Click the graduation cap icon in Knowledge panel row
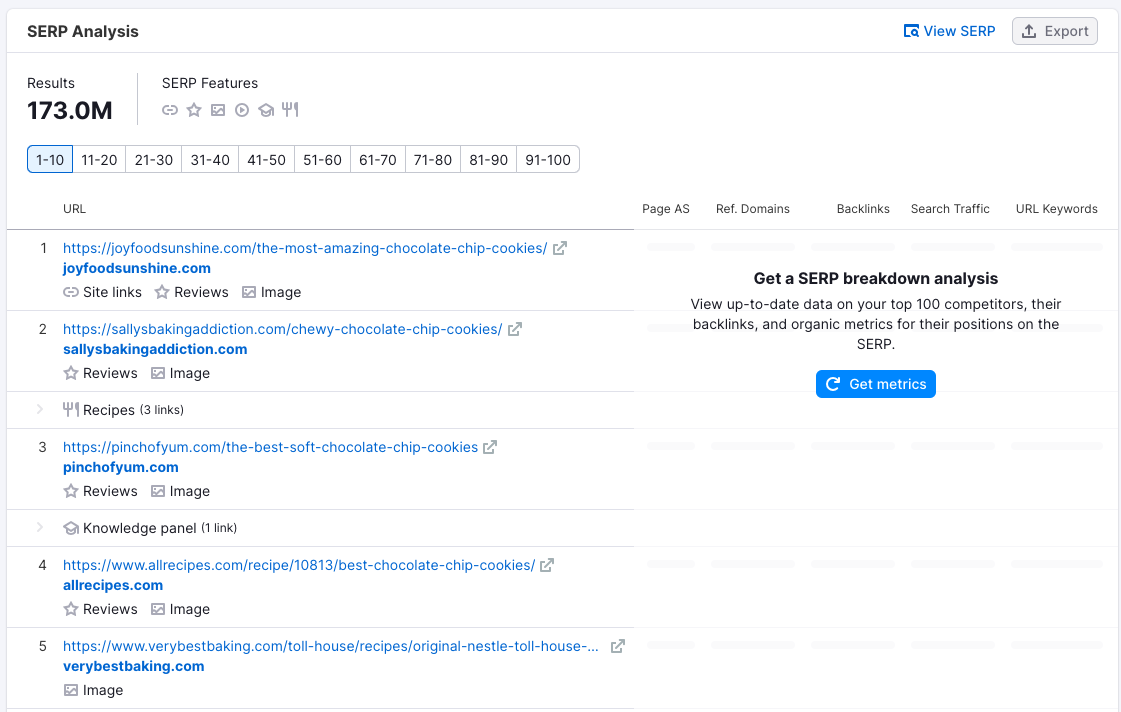 (71, 528)
